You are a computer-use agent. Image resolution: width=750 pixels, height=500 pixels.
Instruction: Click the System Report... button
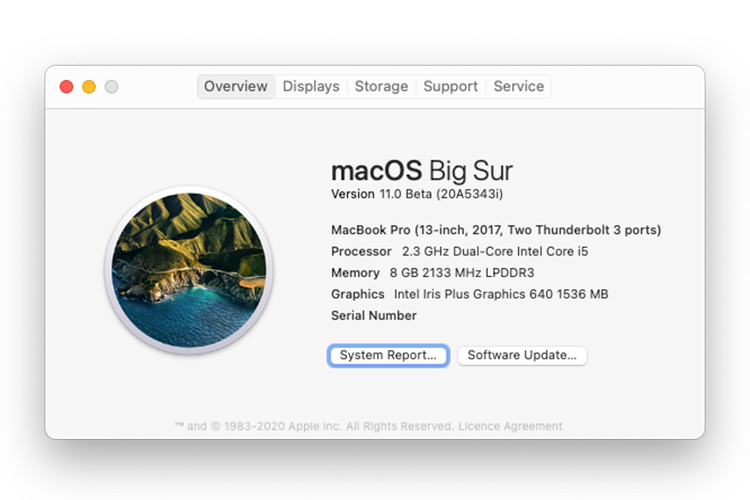(x=388, y=356)
